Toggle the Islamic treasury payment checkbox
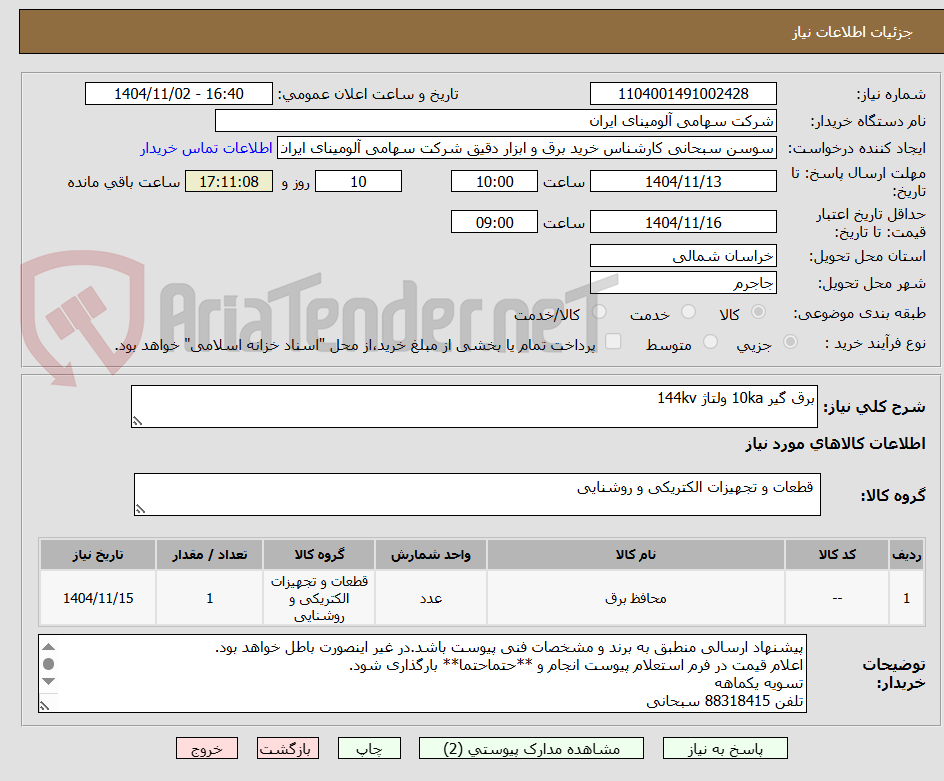The image size is (944, 781). [x=613, y=341]
